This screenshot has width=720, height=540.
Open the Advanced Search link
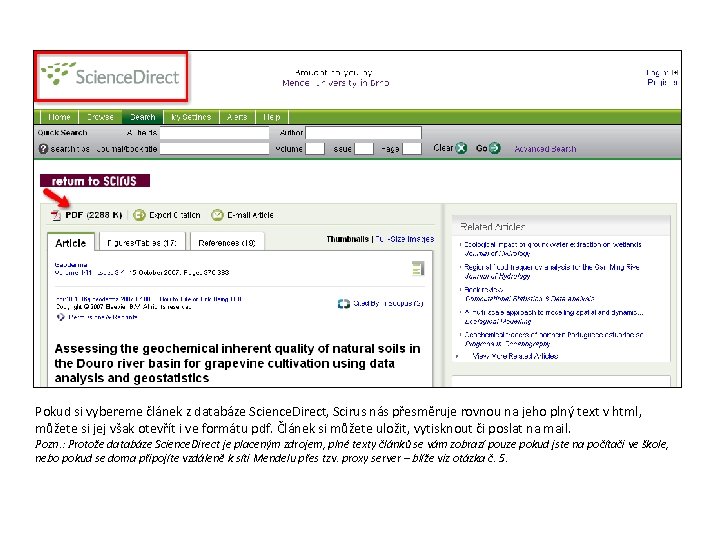(545, 149)
